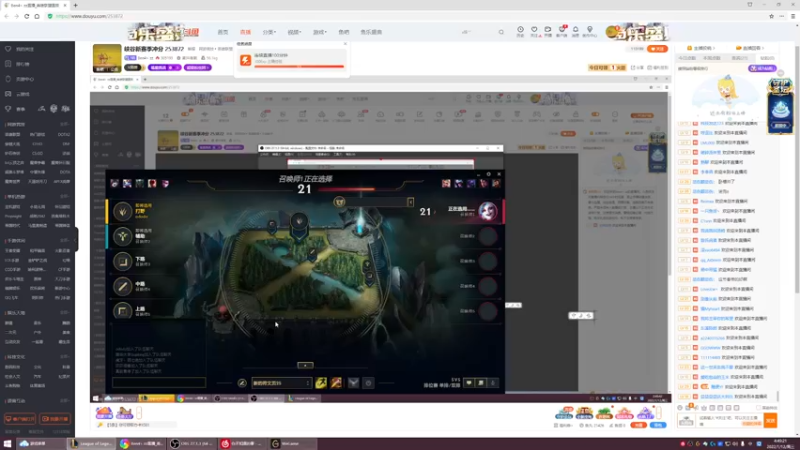Image resolution: width=800 pixels, height=450 pixels.
Task: Close the task message popup
Action: tap(345, 44)
